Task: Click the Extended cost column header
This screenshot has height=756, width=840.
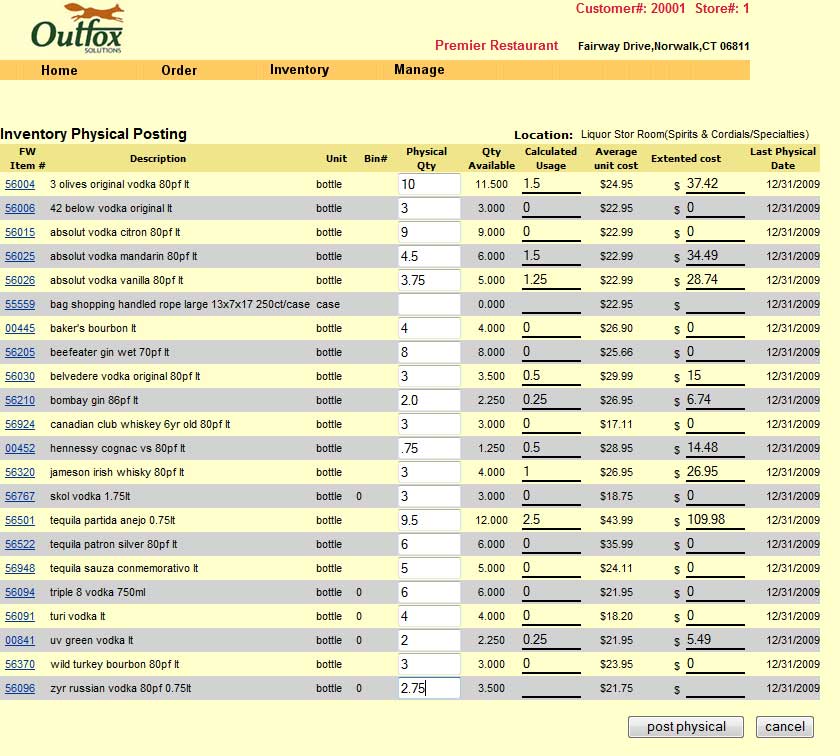Action: coord(686,158)
